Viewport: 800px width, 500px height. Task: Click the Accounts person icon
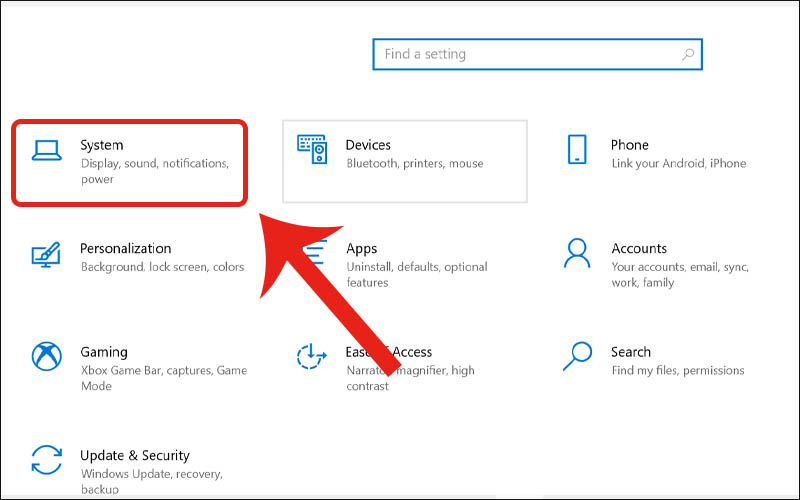(577, 253)
